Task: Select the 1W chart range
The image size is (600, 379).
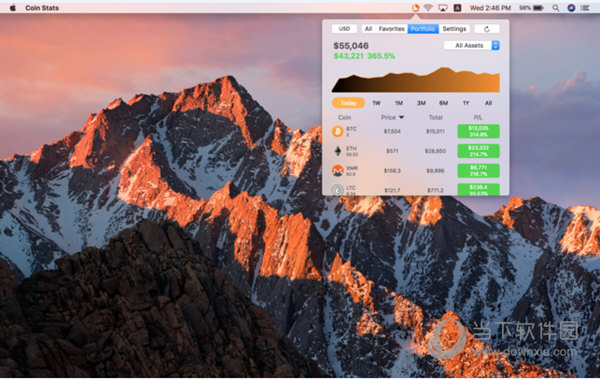Action: click(377, 103)
